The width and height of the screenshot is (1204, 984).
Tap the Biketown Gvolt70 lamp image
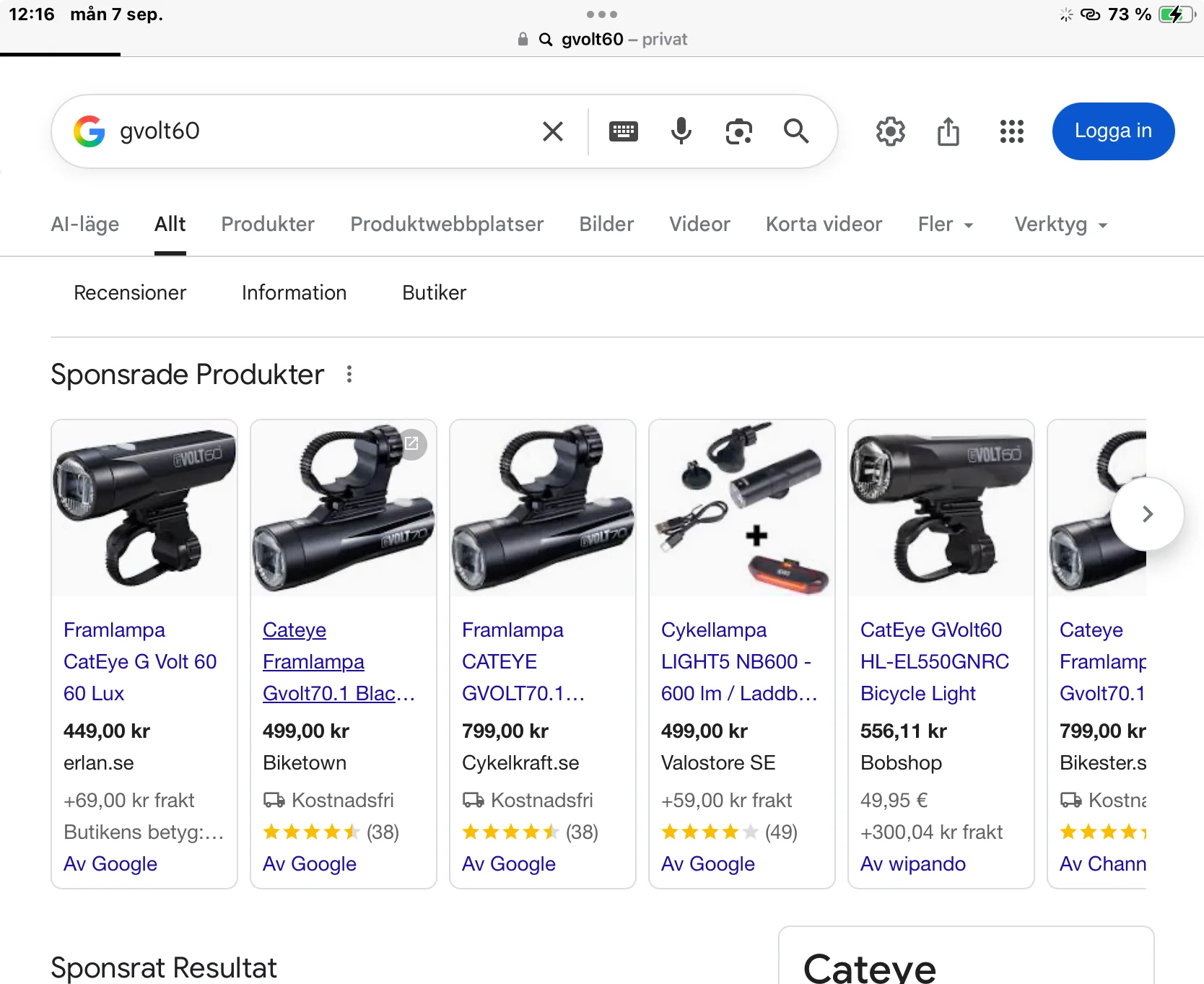[344, 508]
